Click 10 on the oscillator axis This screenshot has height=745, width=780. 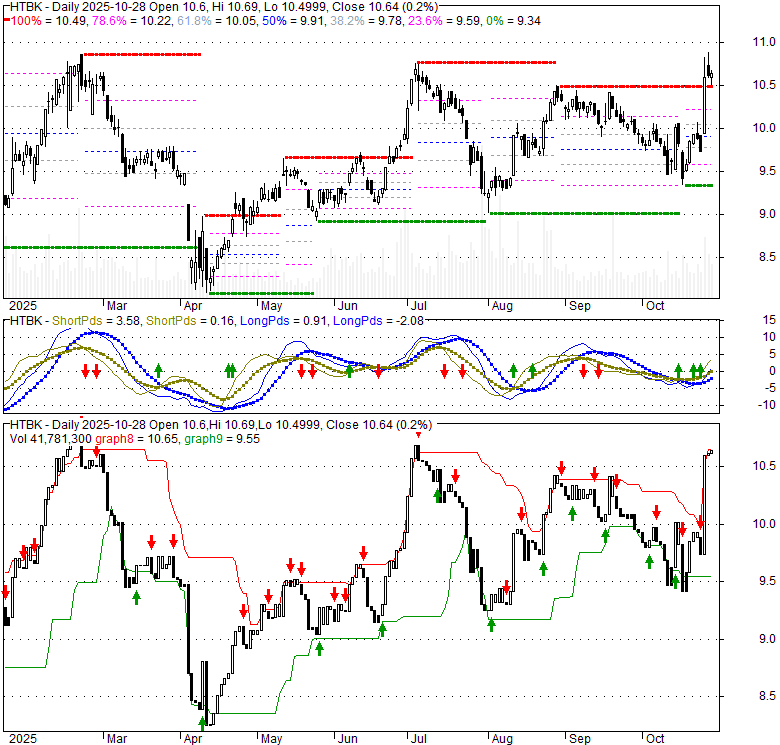coord(769,337)
